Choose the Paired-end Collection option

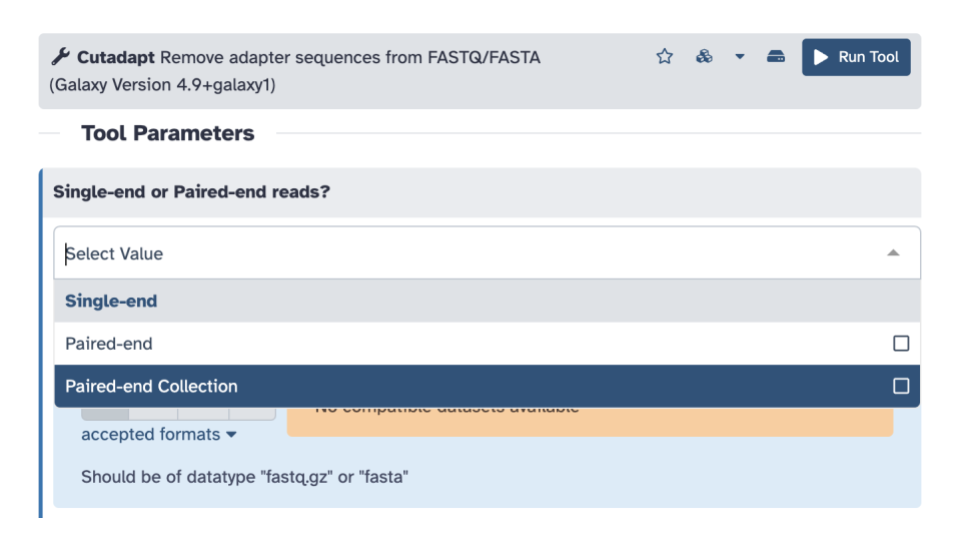487,386
